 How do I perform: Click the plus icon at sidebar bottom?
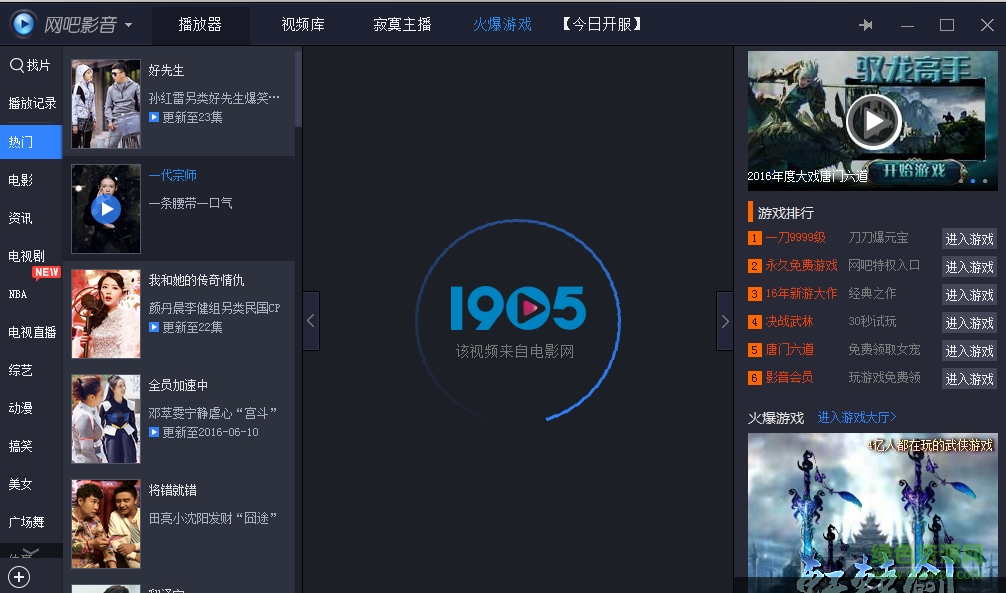click(x=20, y=576)
